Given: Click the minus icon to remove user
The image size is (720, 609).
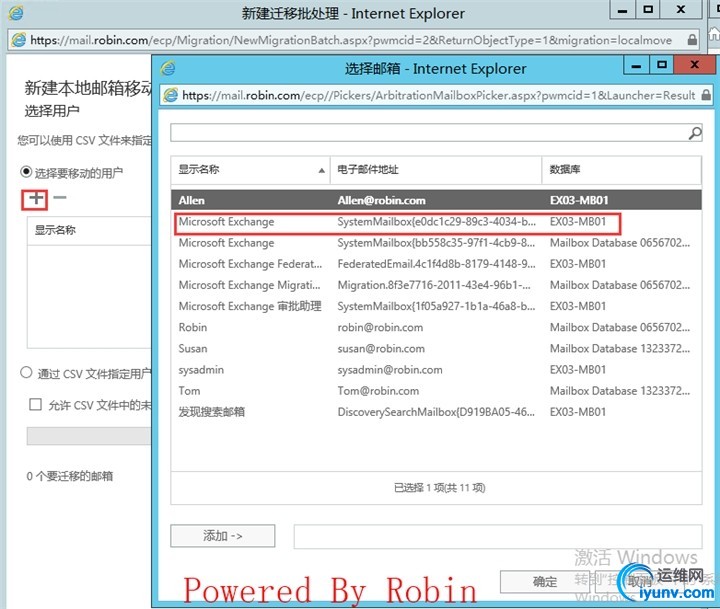Looking at the screenshot, I should [60, 198].
